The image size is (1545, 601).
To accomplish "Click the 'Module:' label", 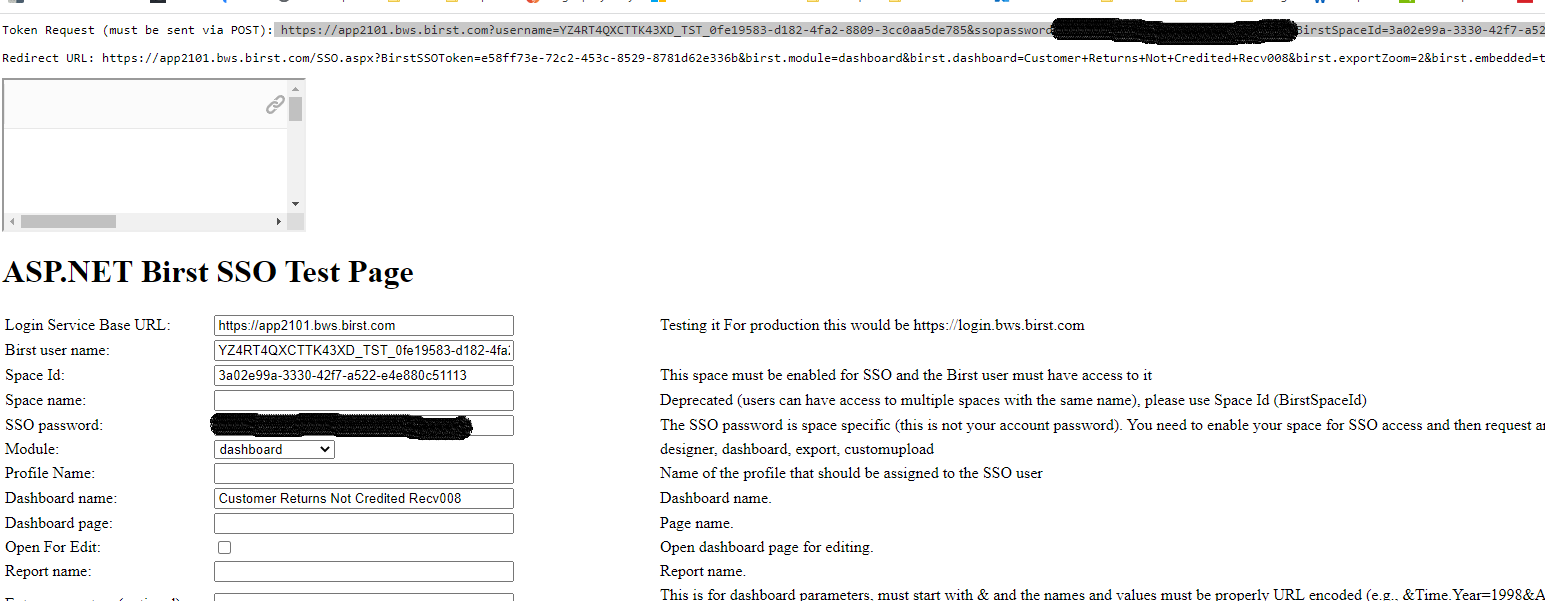I will (x=32, y=449).
